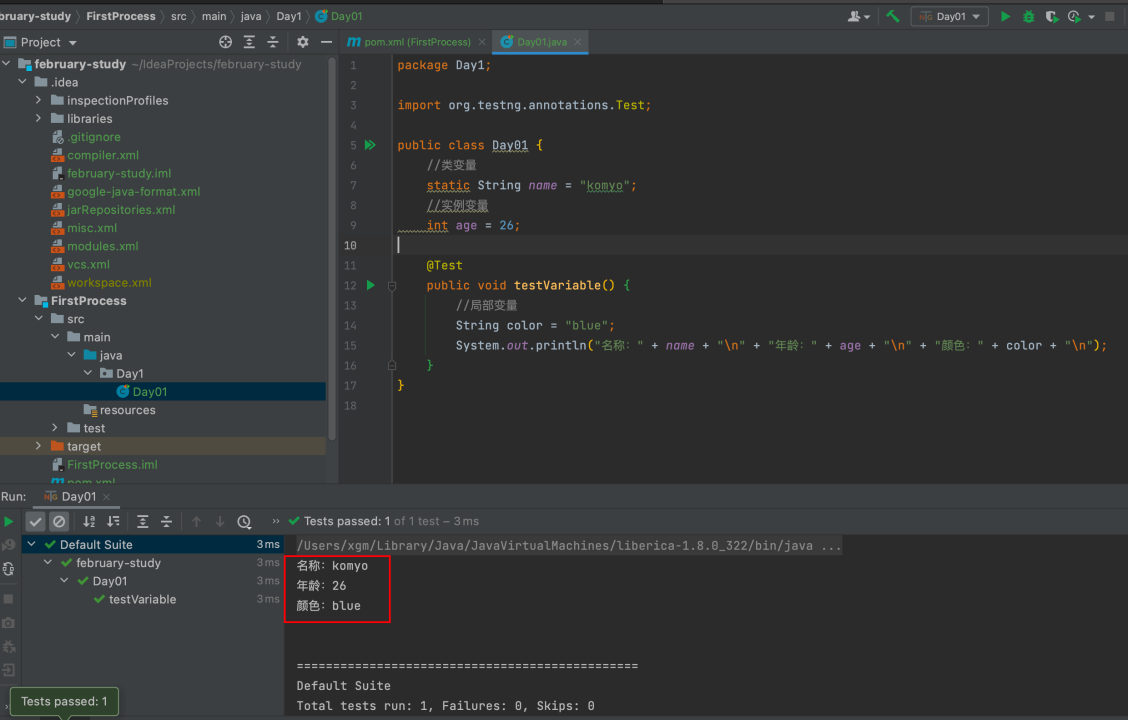Collapse february-study node in test results

pos(48,562)
